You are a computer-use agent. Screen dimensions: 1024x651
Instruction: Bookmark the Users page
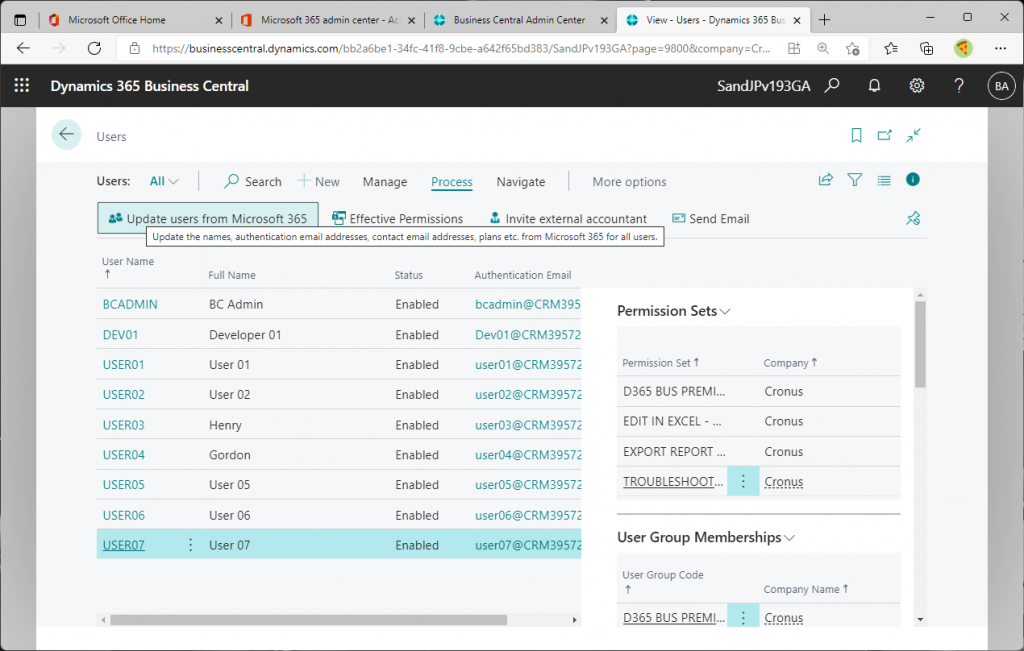point(856,135)
